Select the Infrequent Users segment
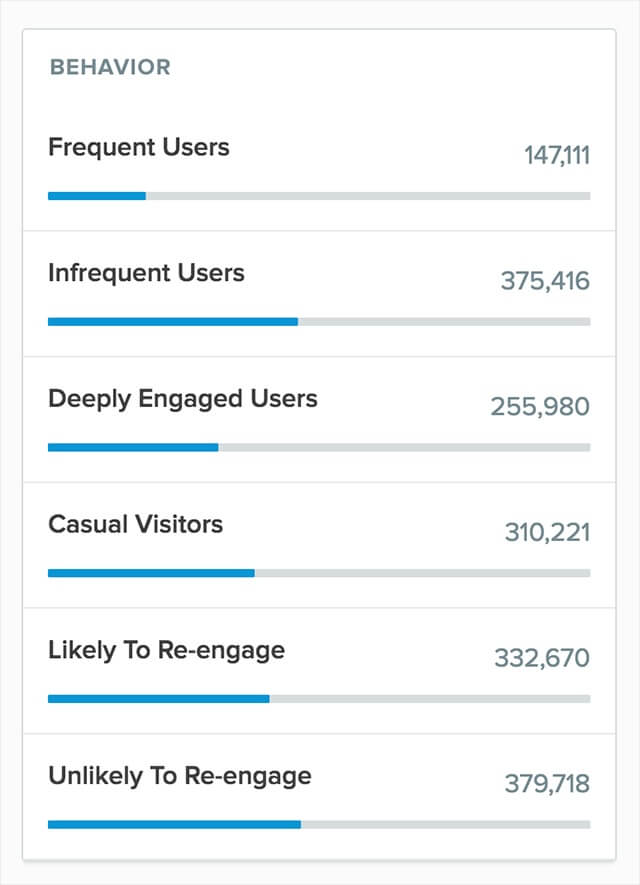 [148, 272]
